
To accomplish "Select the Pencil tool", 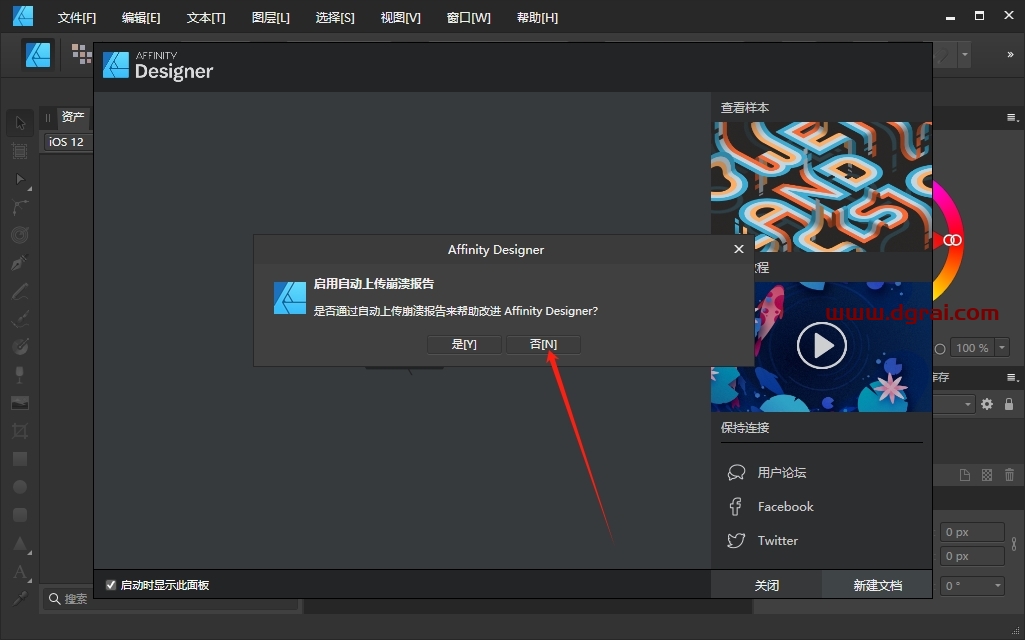I will point(20,291).
